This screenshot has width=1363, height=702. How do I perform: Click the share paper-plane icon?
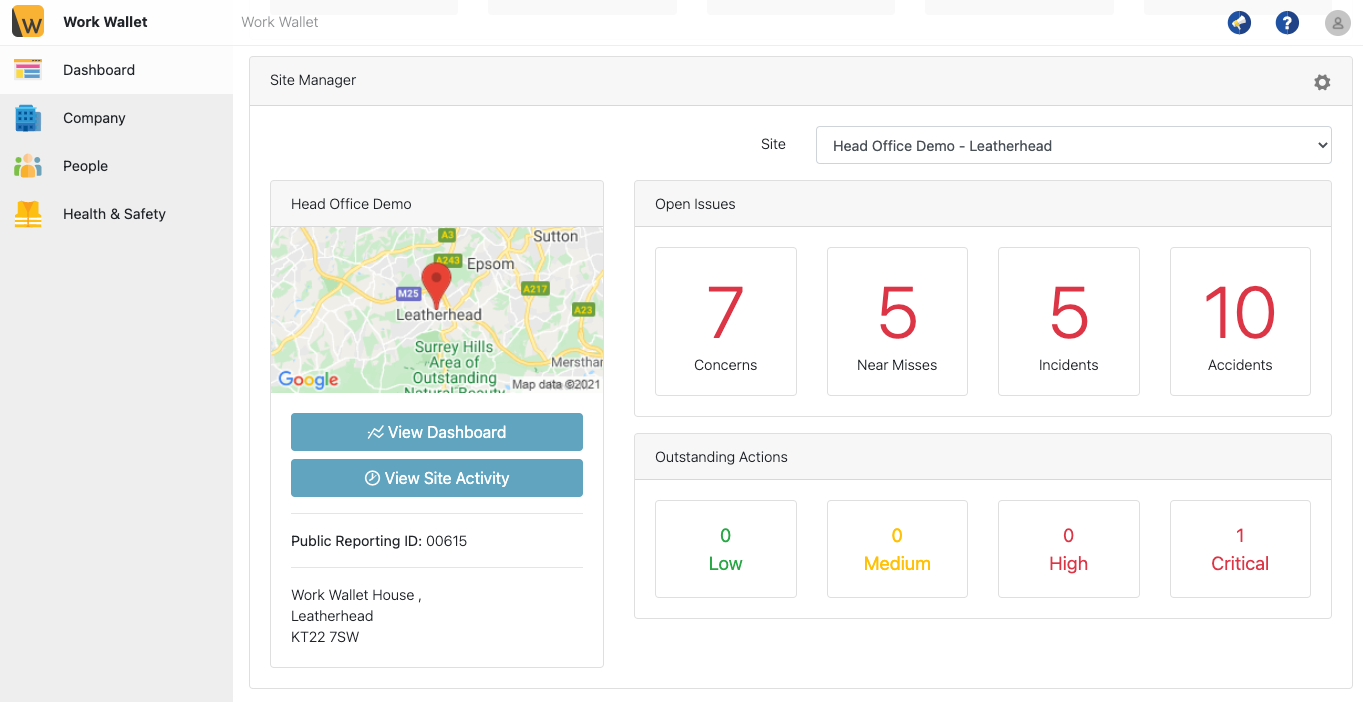click(x=1239, y=22)
